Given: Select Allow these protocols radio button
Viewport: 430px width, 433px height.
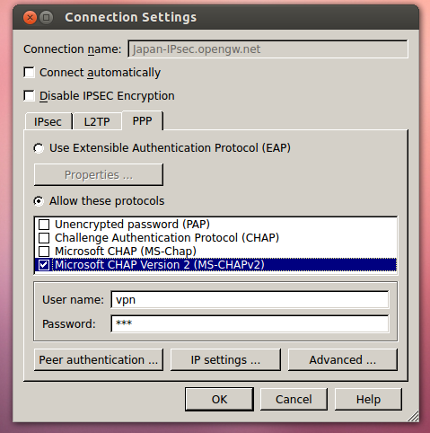Looking at the screenshot, I should [39, 201].
